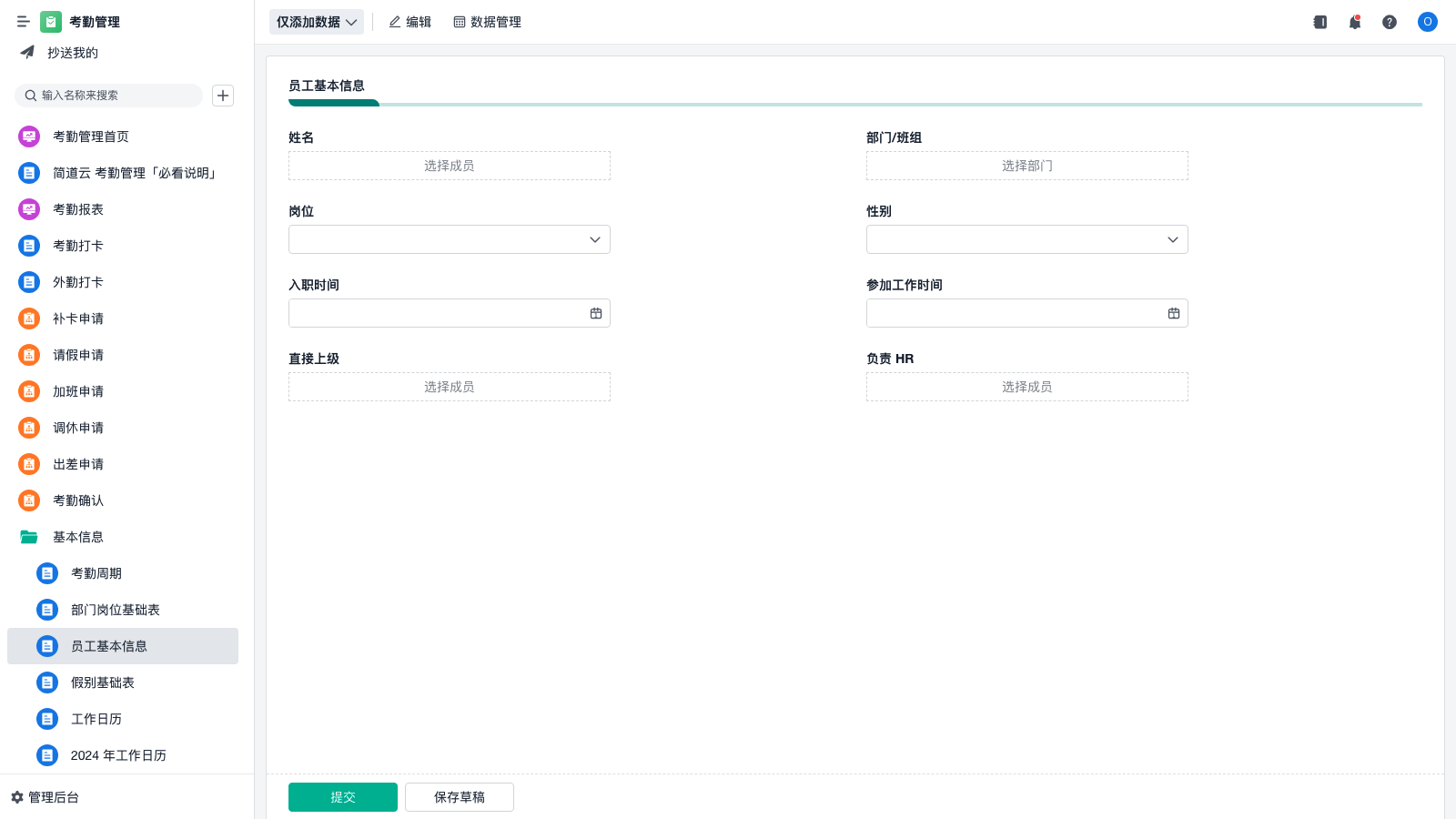Image resolution: width=1456 pixels, height=819 pixels.
Task: Open the user avatar menu
Action: click(x=1427, y=22)
